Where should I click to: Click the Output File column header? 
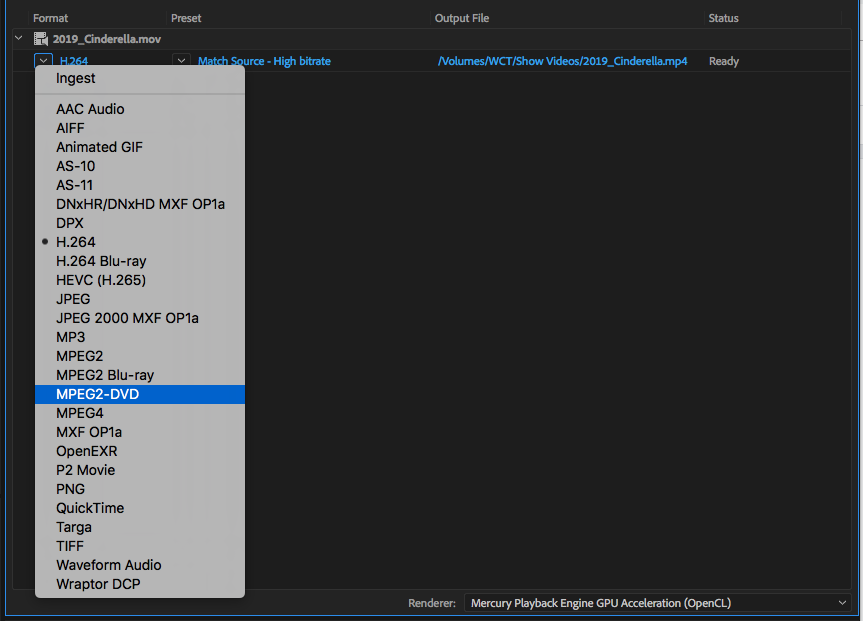click(461, 18)
